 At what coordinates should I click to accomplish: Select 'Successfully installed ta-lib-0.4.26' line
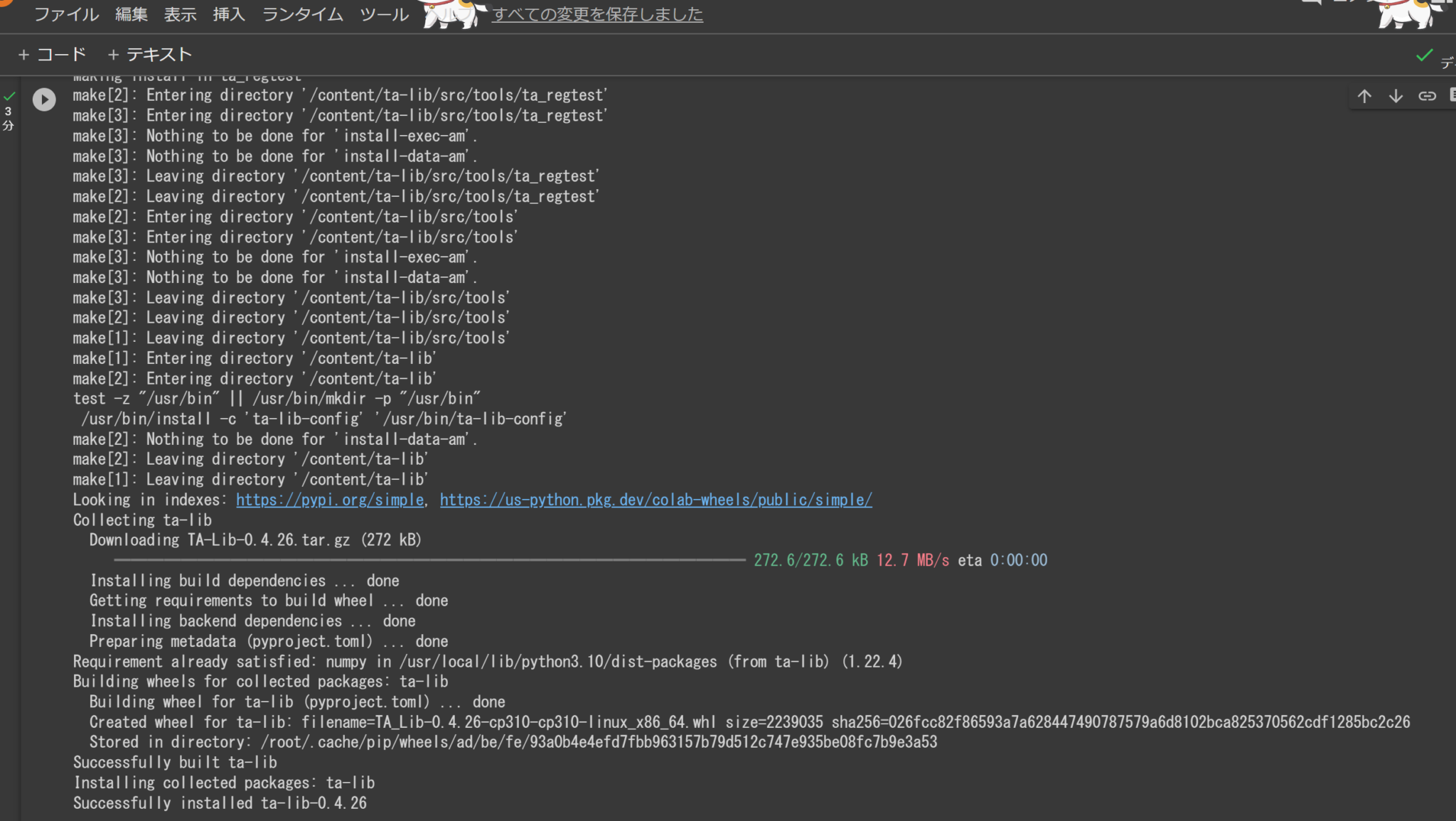click(220, 803)
